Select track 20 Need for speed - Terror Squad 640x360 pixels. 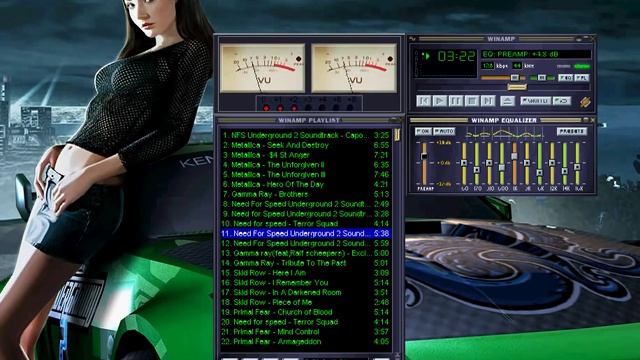(x=305, y=322)
